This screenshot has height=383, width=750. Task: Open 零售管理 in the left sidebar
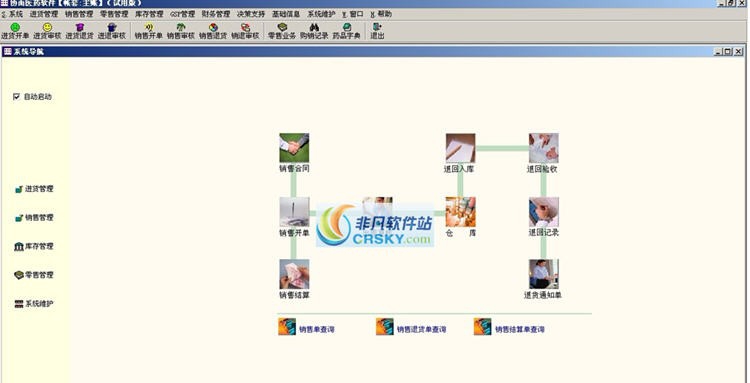[x=34, y=275]
